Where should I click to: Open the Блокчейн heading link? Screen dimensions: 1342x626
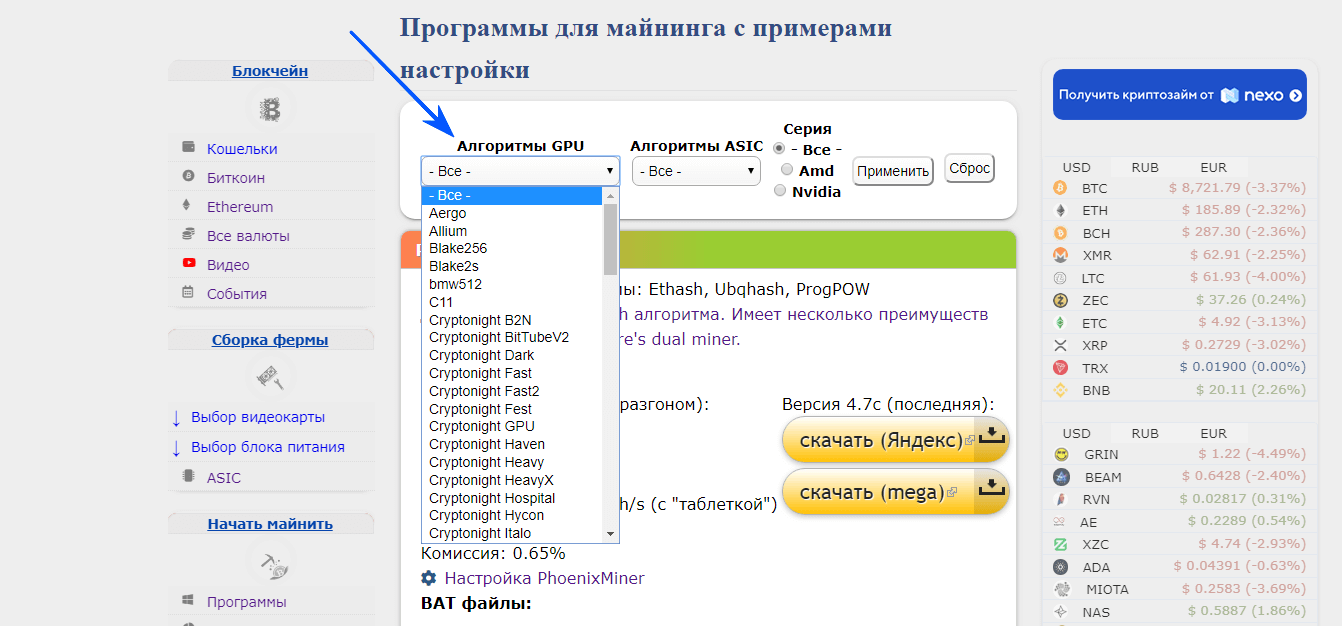click(x=270, y=71)
